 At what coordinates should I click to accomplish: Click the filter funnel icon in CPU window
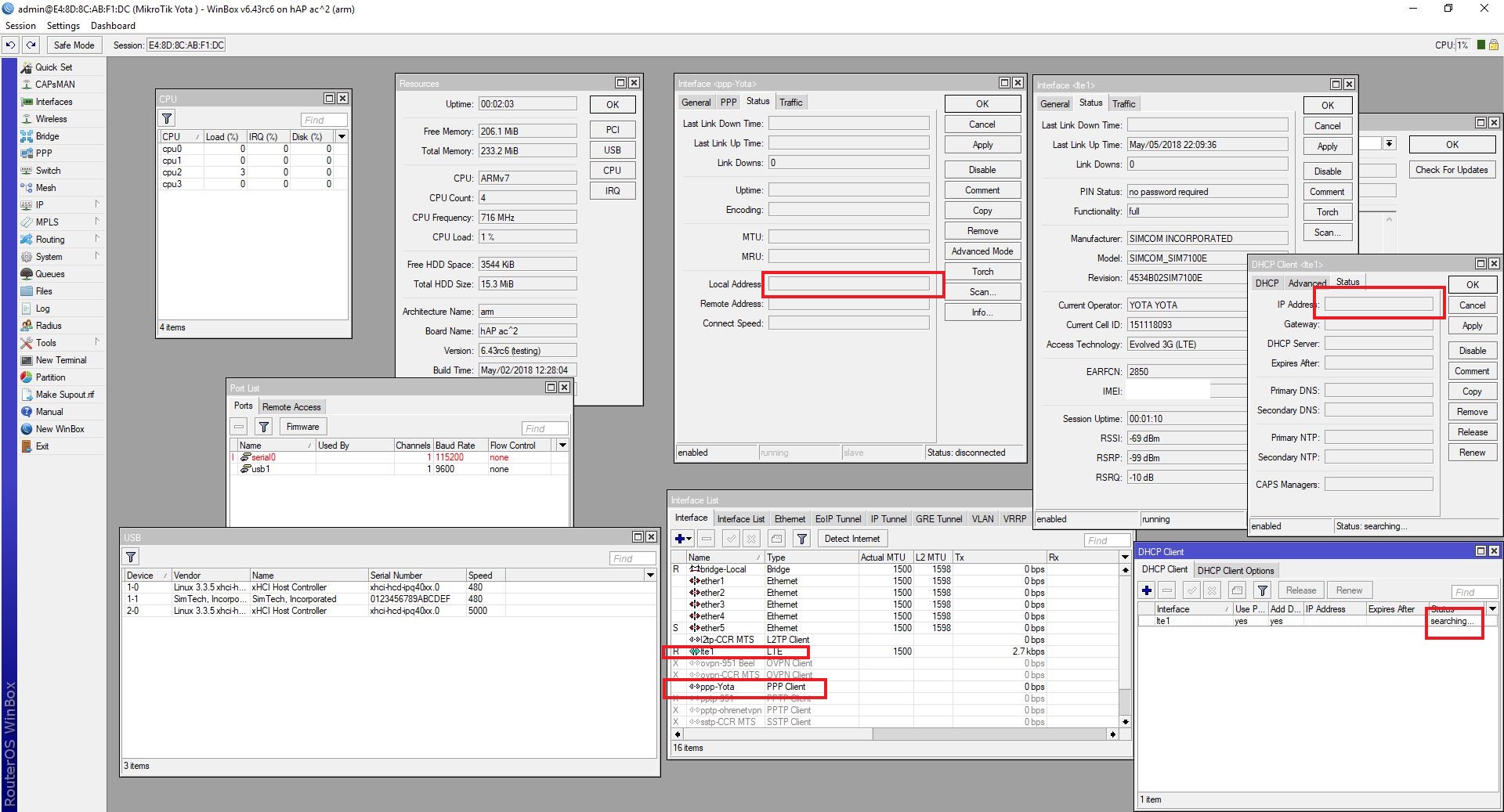point(167,119)
